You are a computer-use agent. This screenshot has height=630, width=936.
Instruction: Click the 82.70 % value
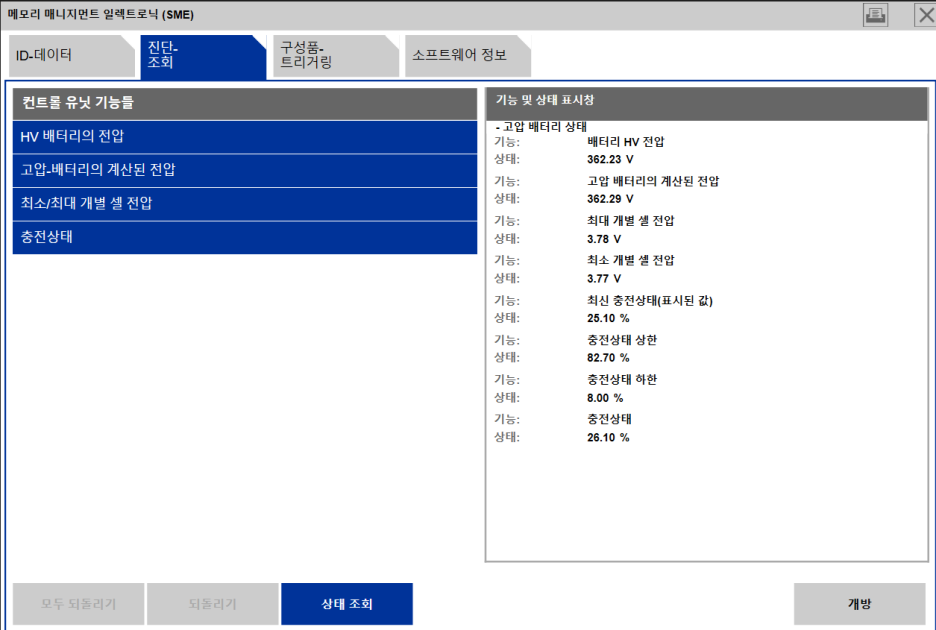(608, 358)
